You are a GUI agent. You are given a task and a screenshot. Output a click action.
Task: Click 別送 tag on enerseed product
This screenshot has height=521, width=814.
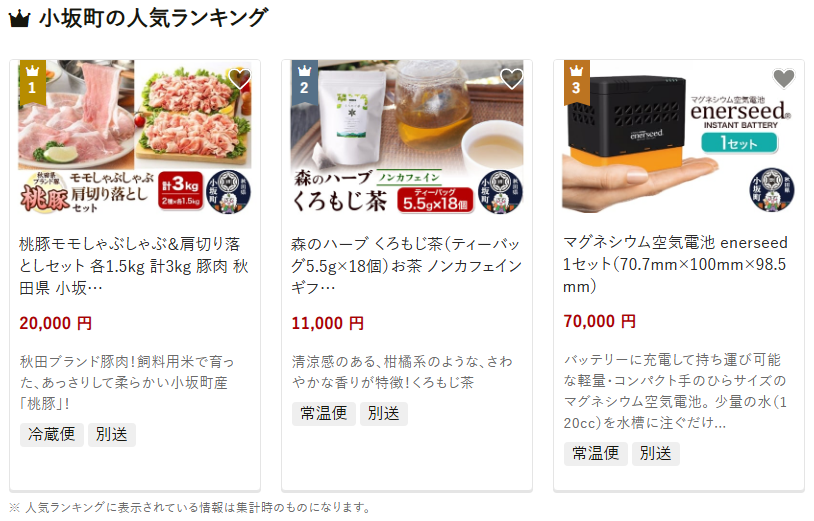(656, 454)
